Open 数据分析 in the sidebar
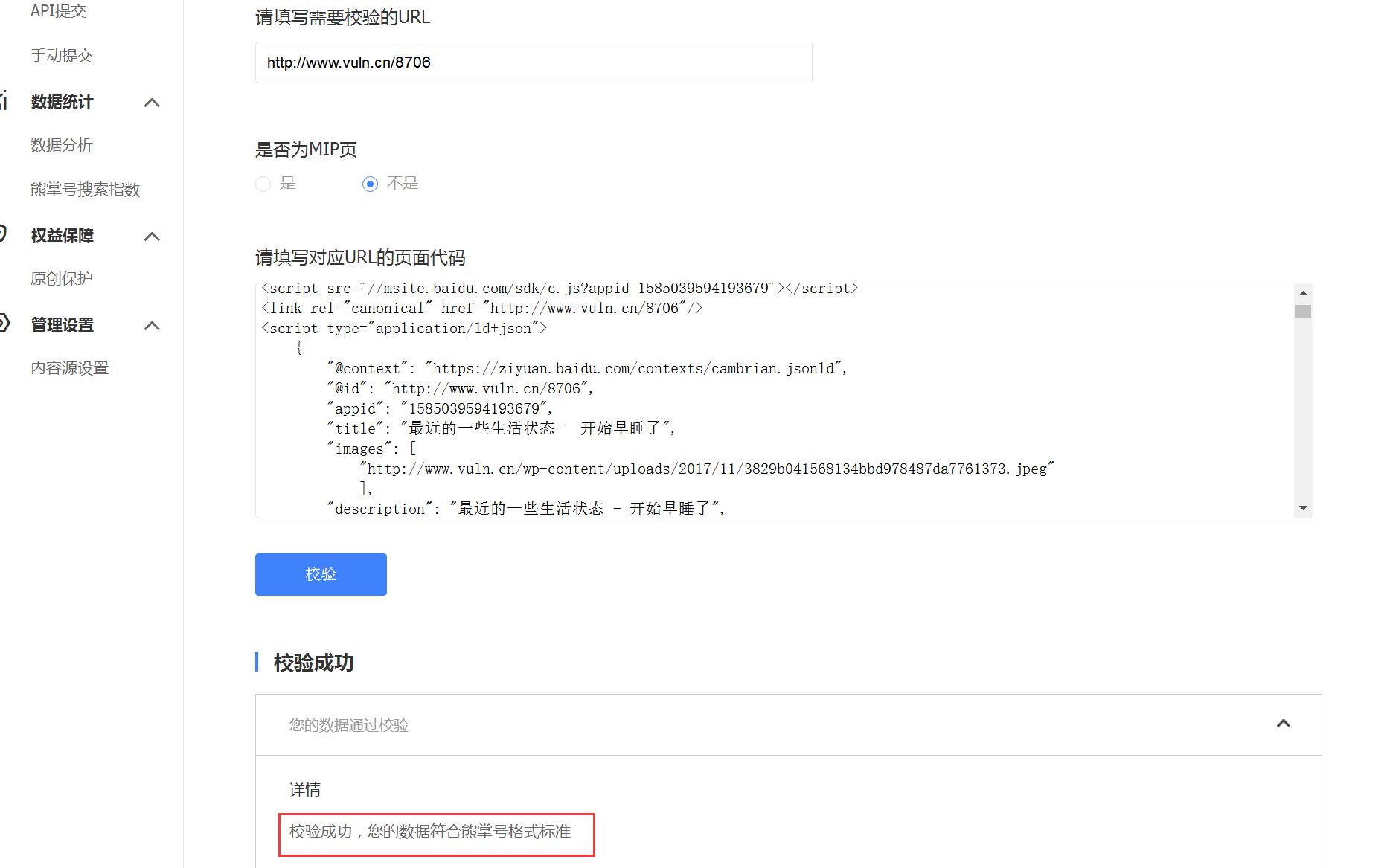 pos(62,145)
